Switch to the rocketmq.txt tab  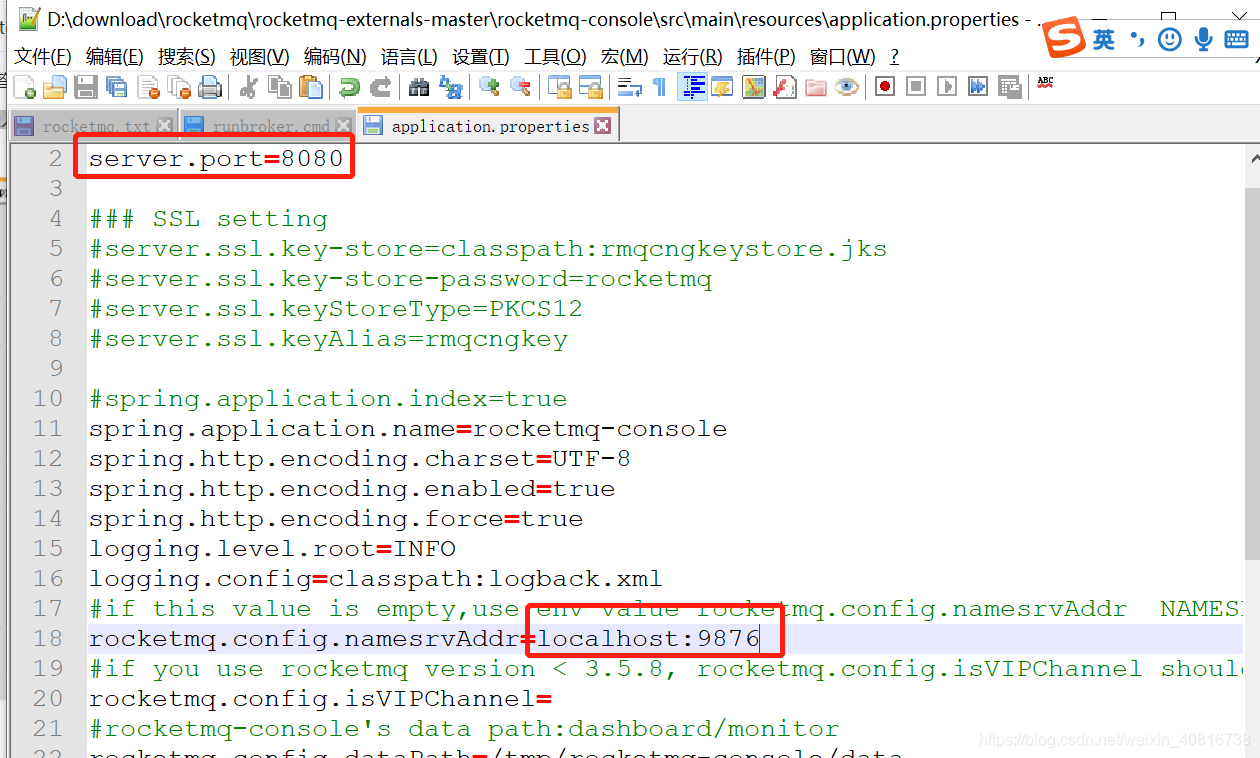pyautogui.click(x=96, y=126)
